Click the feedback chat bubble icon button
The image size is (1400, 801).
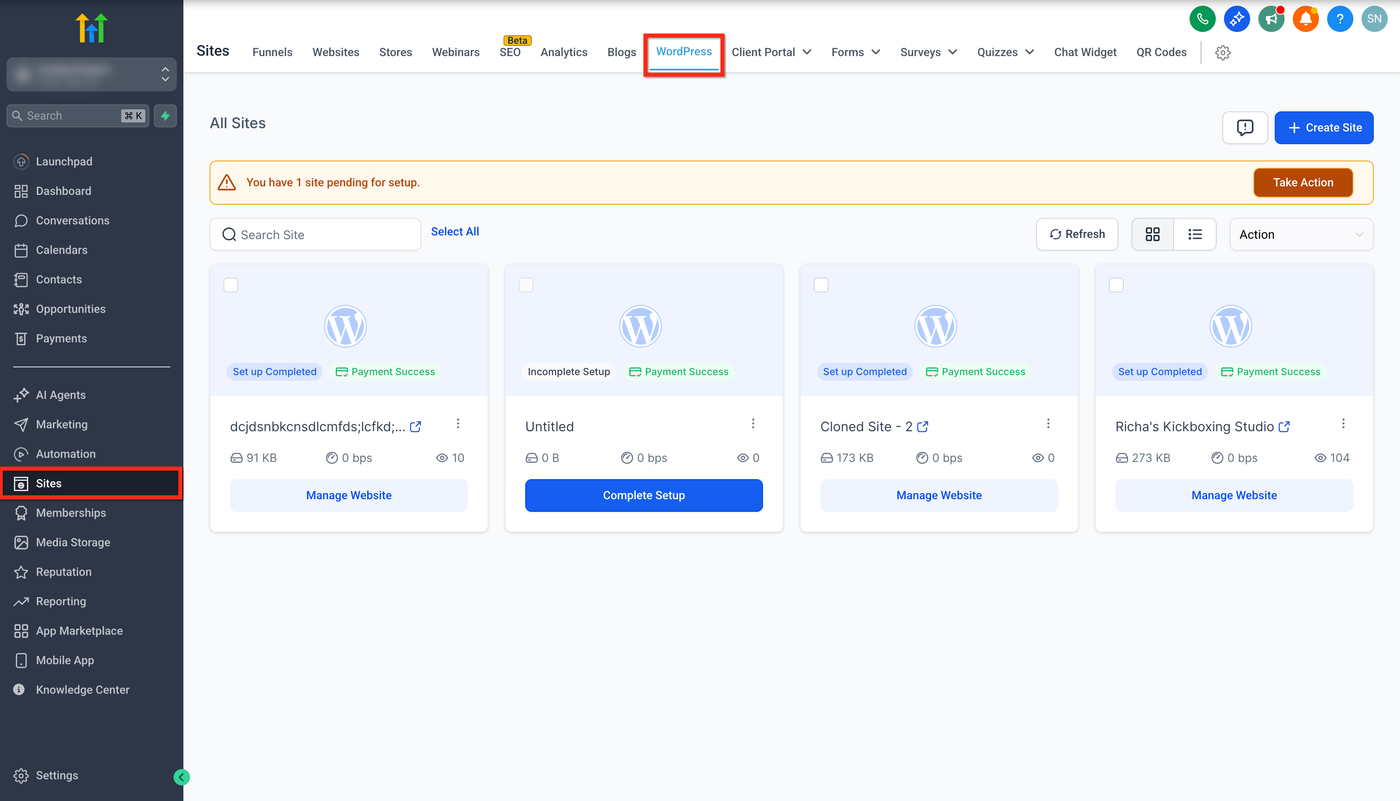pos(1245,127)
